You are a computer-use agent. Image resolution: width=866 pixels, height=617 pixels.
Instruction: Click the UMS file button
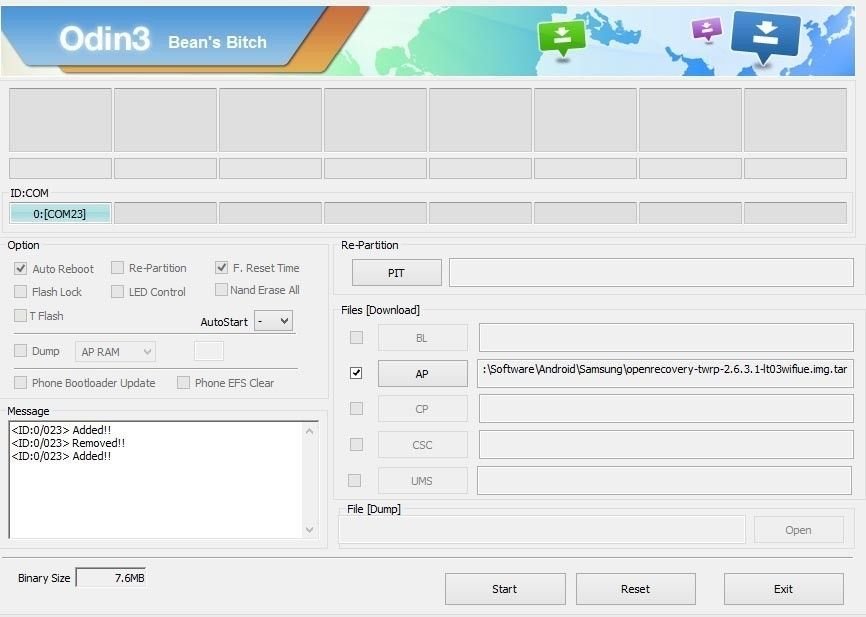coord(423,481)
